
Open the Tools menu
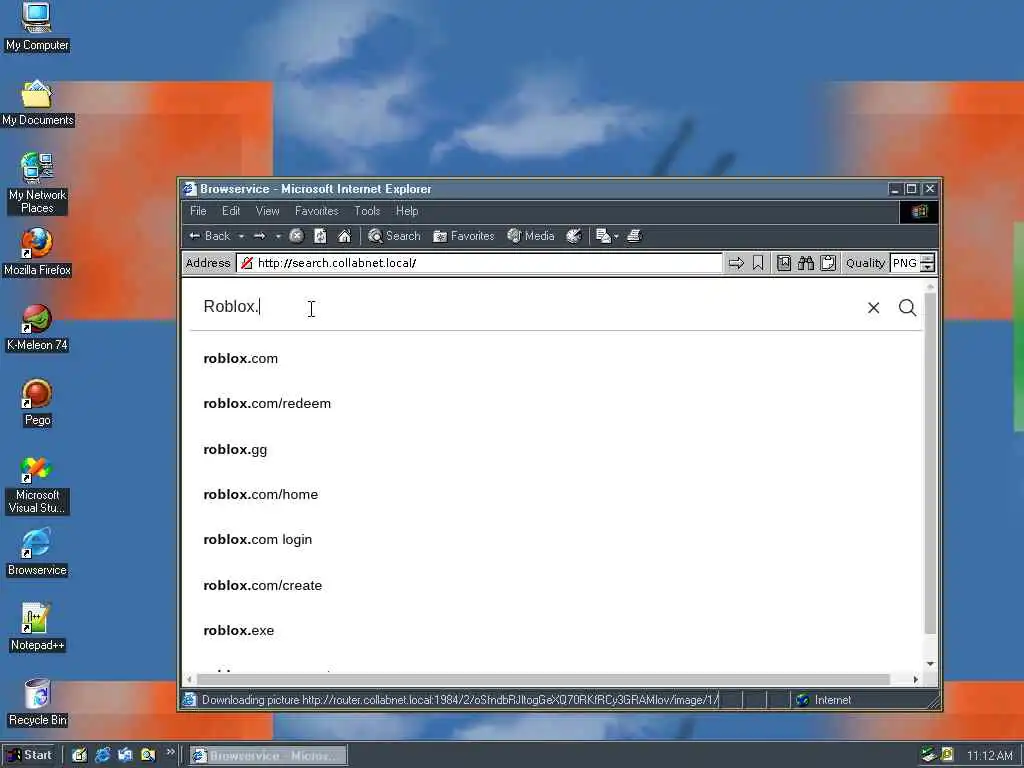pos(366,211)
